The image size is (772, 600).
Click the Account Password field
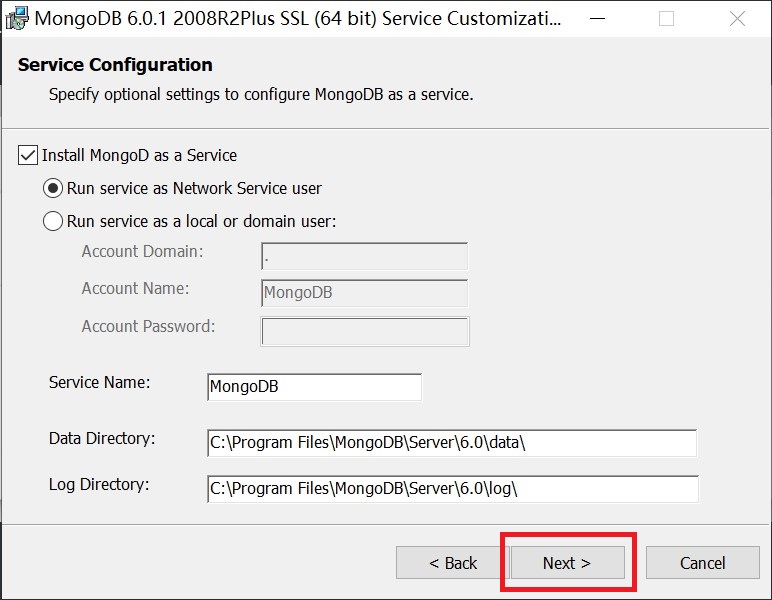365,331
